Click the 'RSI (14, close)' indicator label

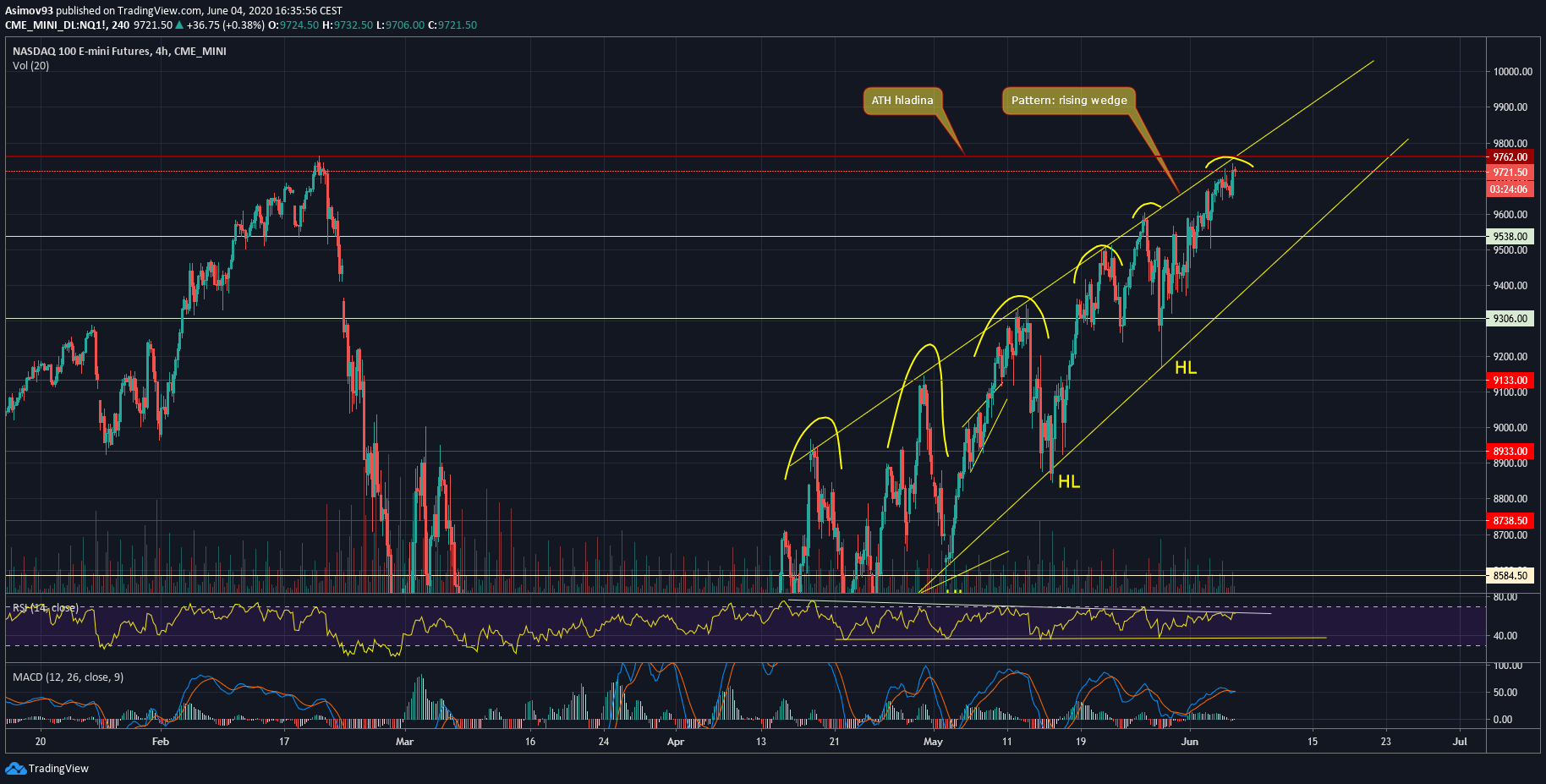[45, 608]
